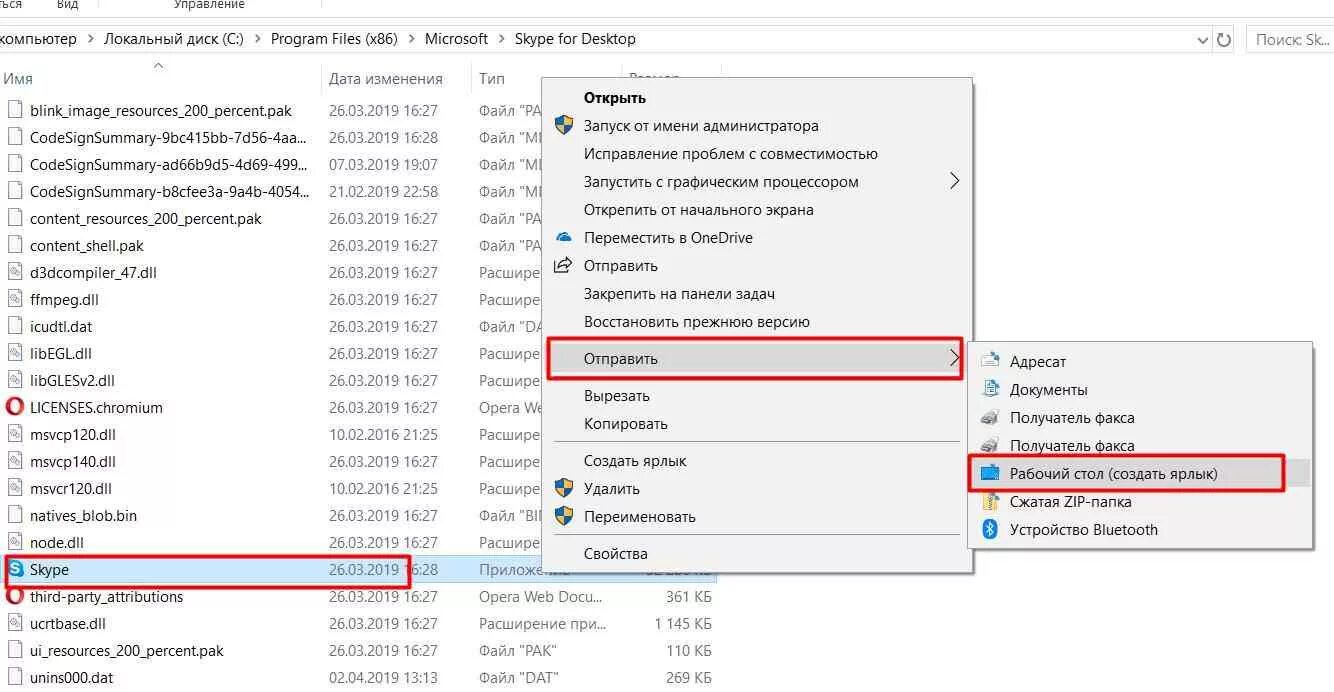Click the ZIP folder icon in submenu

point(990,502)
